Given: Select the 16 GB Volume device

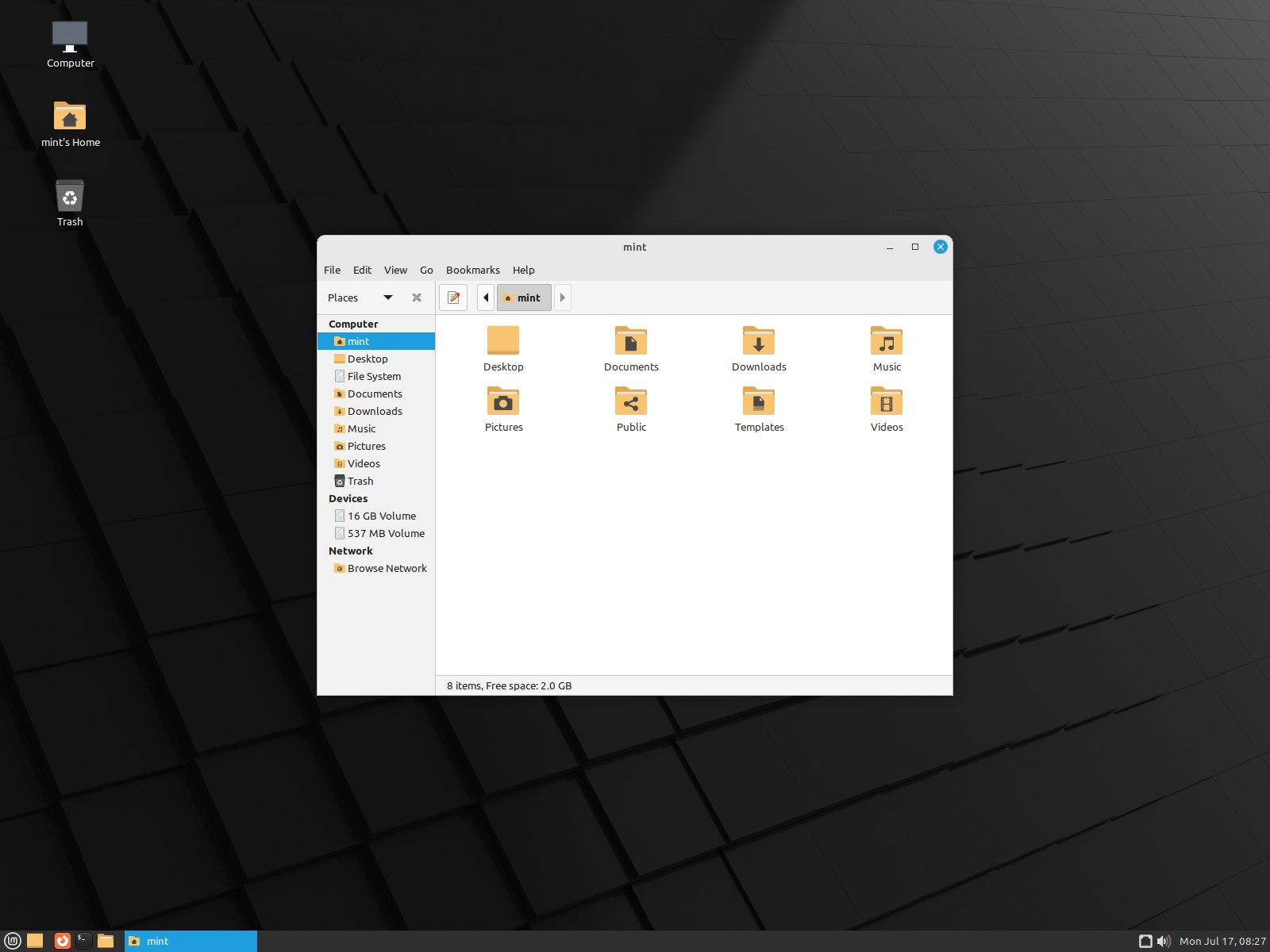Looking at the screenshot, I should coord(381,516).
